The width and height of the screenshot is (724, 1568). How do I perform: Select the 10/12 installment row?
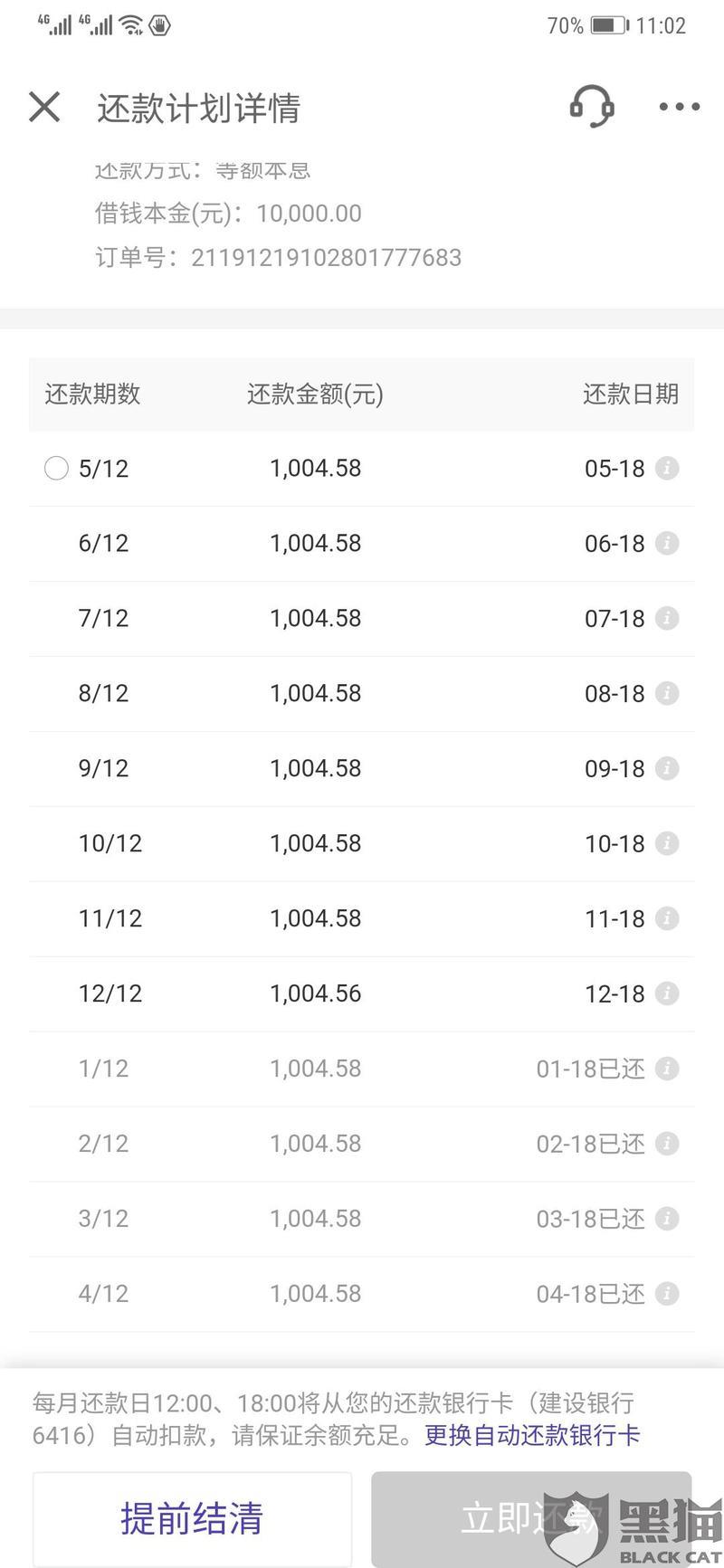pos(362,843)
